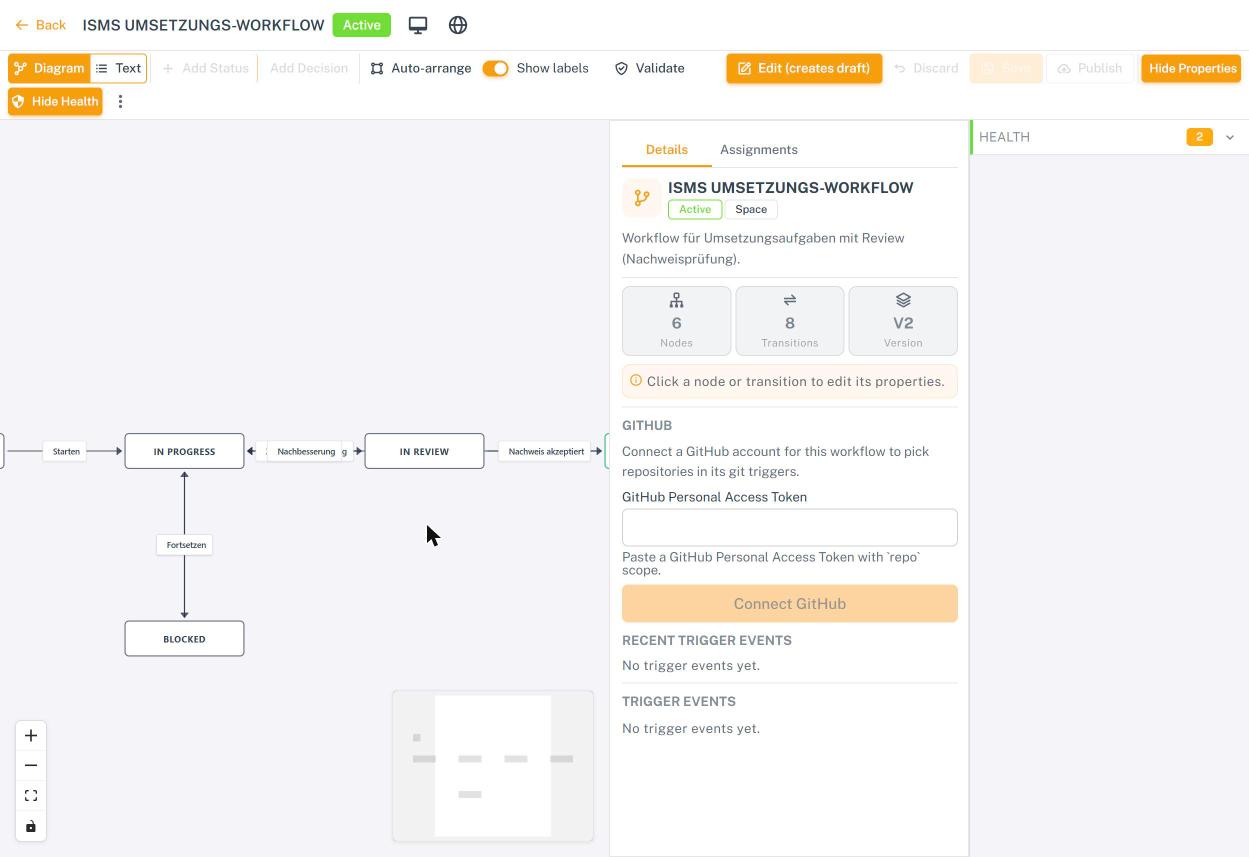Select the IN PROGRESS node
The width and height of the screenshot is (1249, 857).
pyautogui.click(x=184, y=451)
